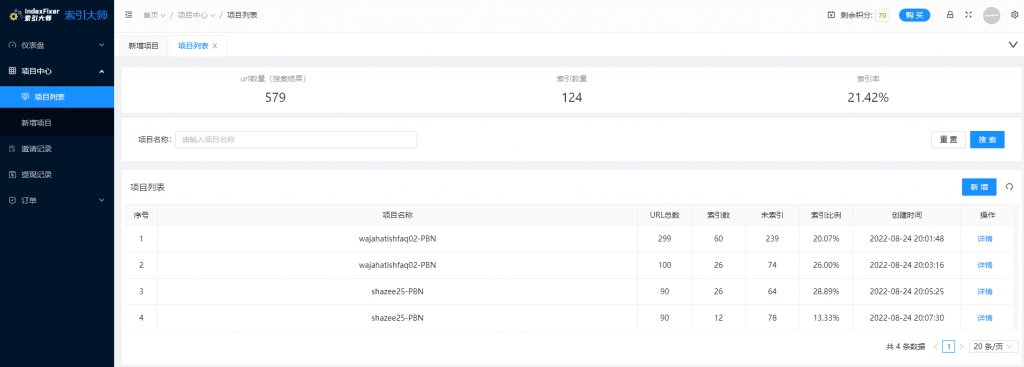Click wajahatishfaq02-PBN in row 1
This screenshot has height=367, width=1024.
click(398, 239)
